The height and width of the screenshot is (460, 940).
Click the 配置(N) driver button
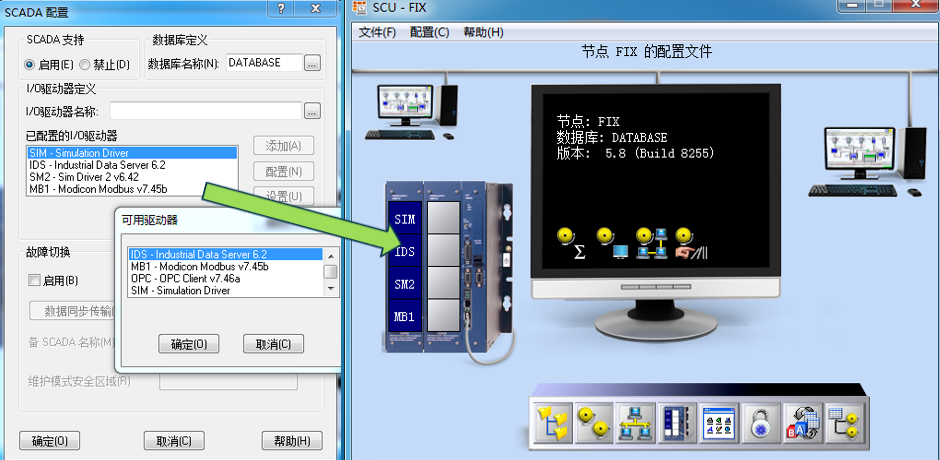[284, 172]
